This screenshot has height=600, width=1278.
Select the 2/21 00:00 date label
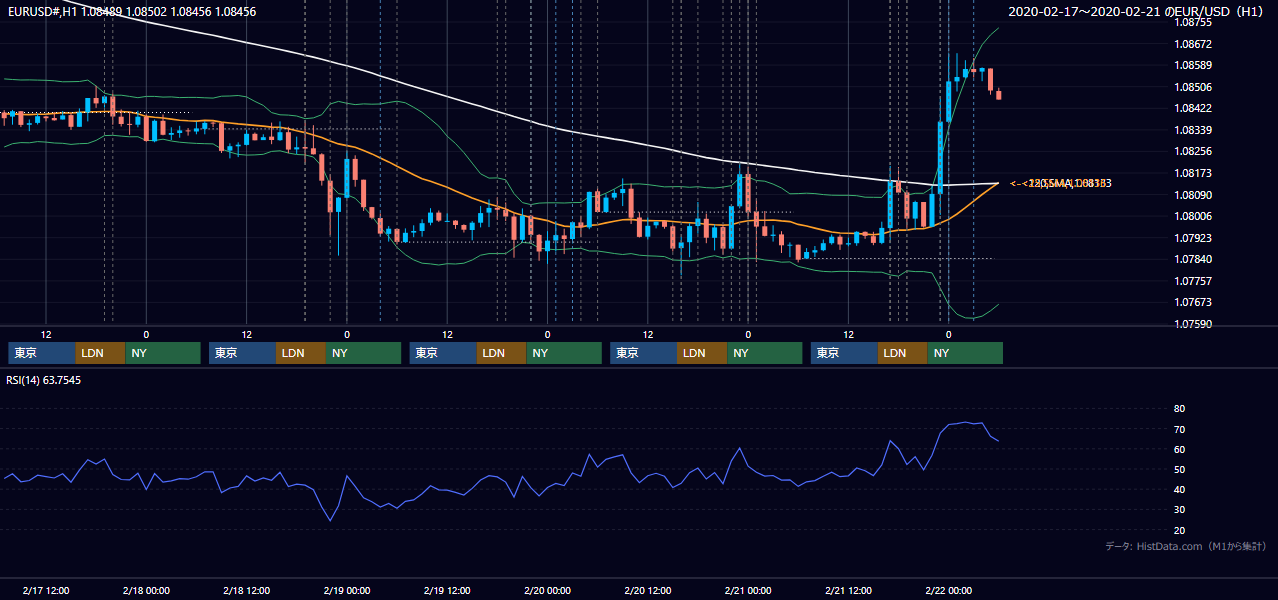[x=748, y=591]
